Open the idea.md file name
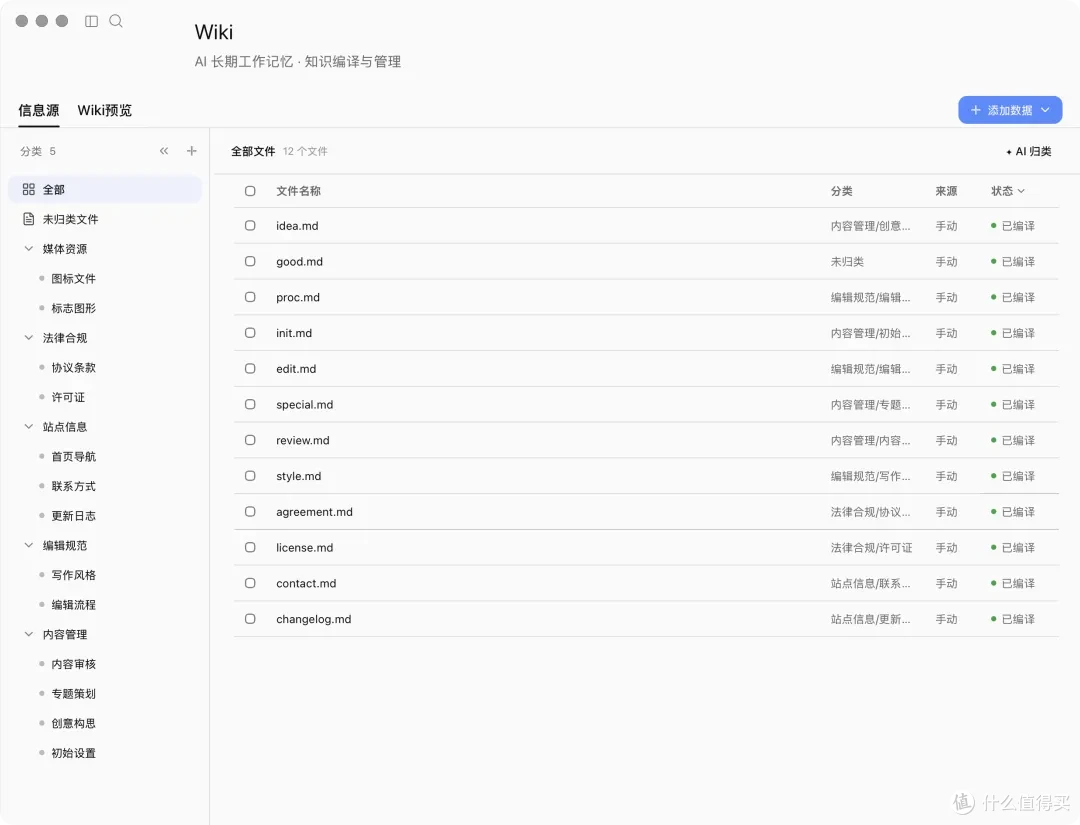This screenshot has height=825, width=1080. [x=297, y=226]
